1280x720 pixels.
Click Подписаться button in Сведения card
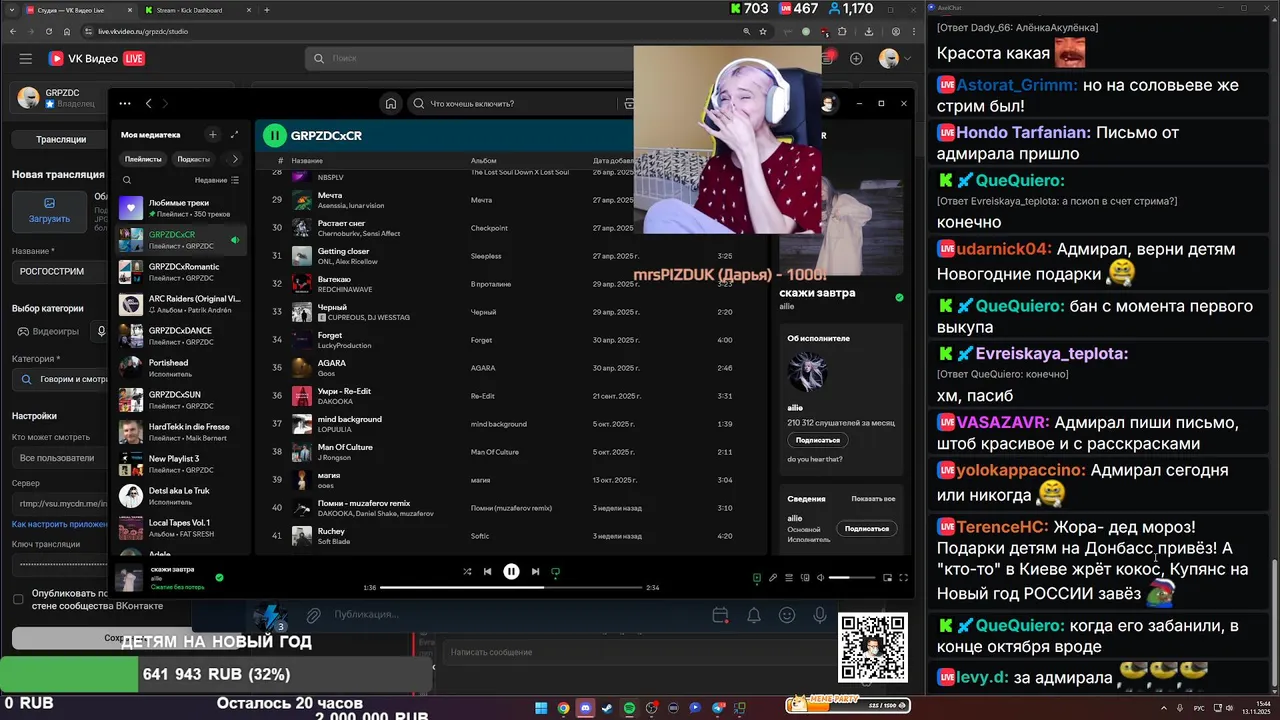pyautogui.click(x=867, y=528)
